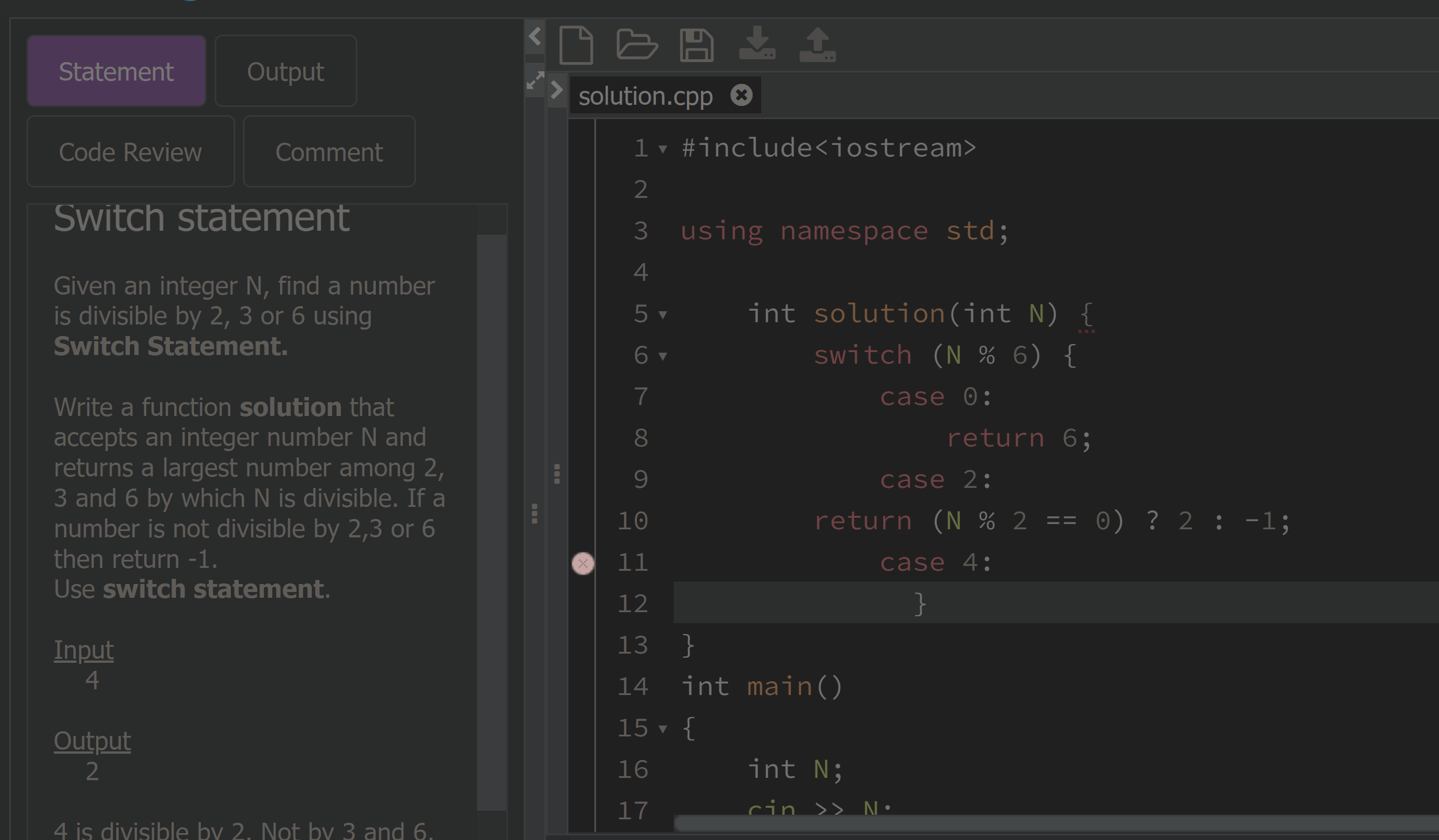The height and width of the screenshot is (840, 1439).
Task: Upload a file using the upload icon
Action: coord(818,45)
